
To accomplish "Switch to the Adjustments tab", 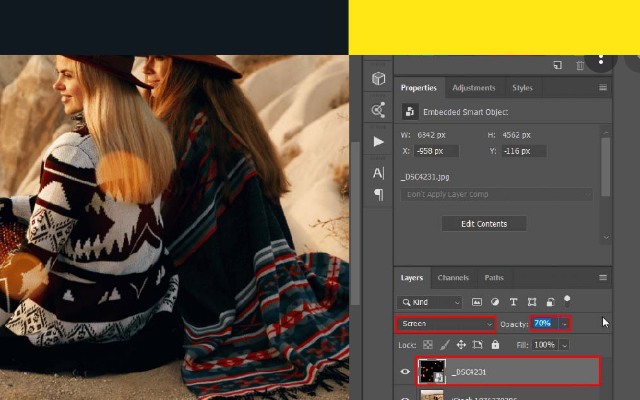I will (x=473, y=88).
